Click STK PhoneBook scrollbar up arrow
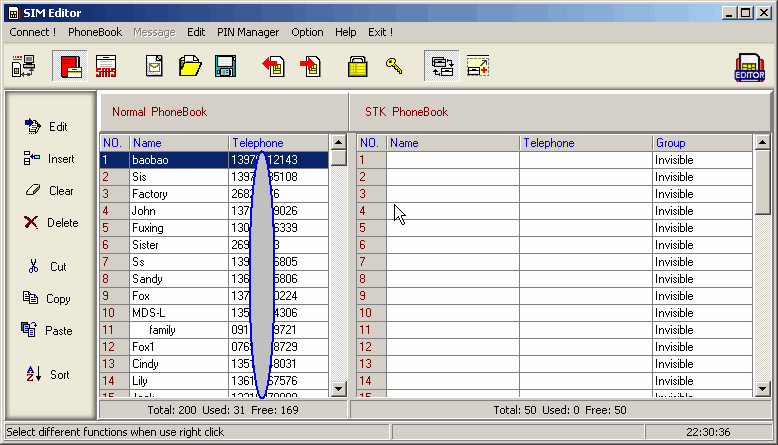 (x=763, y=142)
